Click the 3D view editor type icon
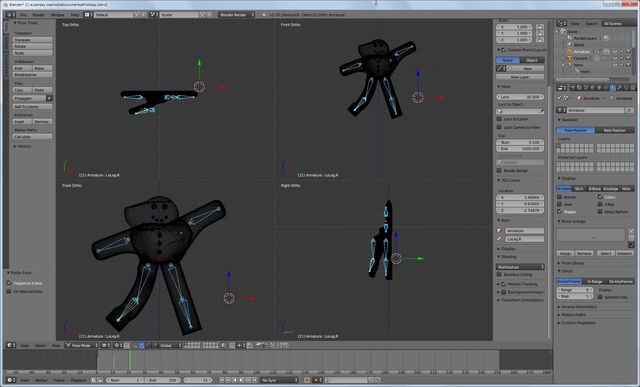640x387 pixels. pos(11,345)
